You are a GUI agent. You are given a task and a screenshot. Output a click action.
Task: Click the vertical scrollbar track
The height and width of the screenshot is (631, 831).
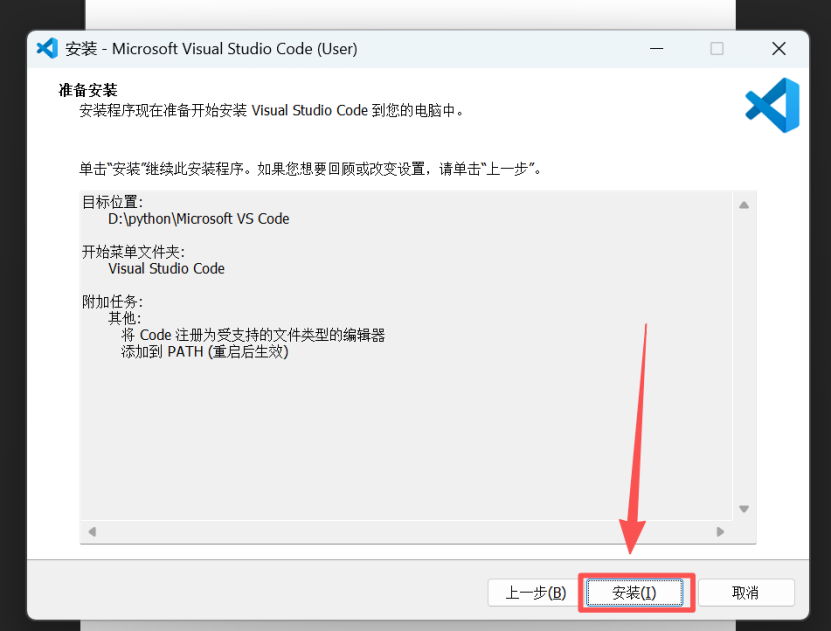pos(744,357)
